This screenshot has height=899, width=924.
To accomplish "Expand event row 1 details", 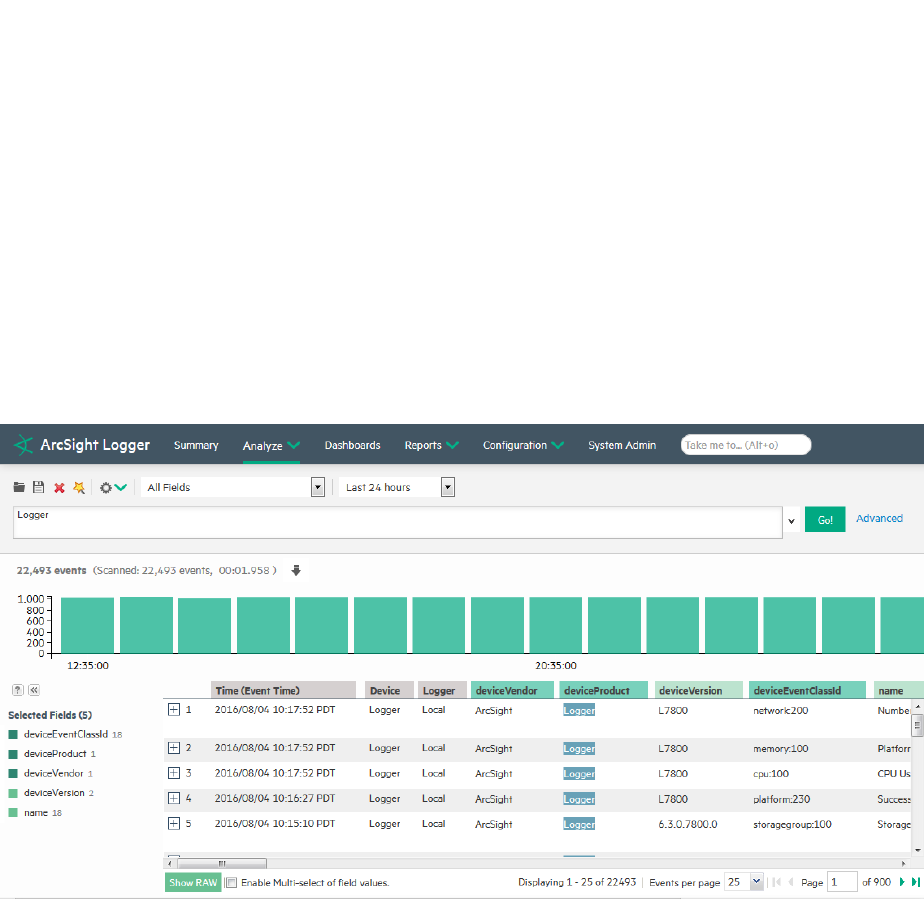I will coord(174,709).
